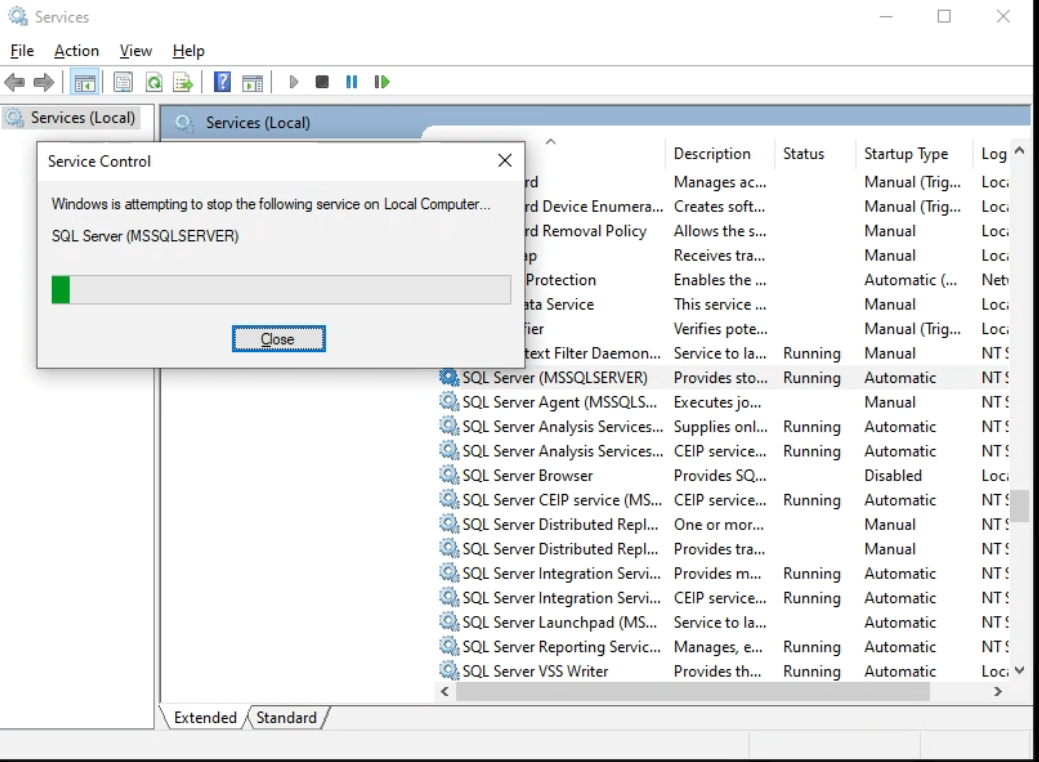
Task: Click the stop service progress bar
Action: [x=281, y=290]
